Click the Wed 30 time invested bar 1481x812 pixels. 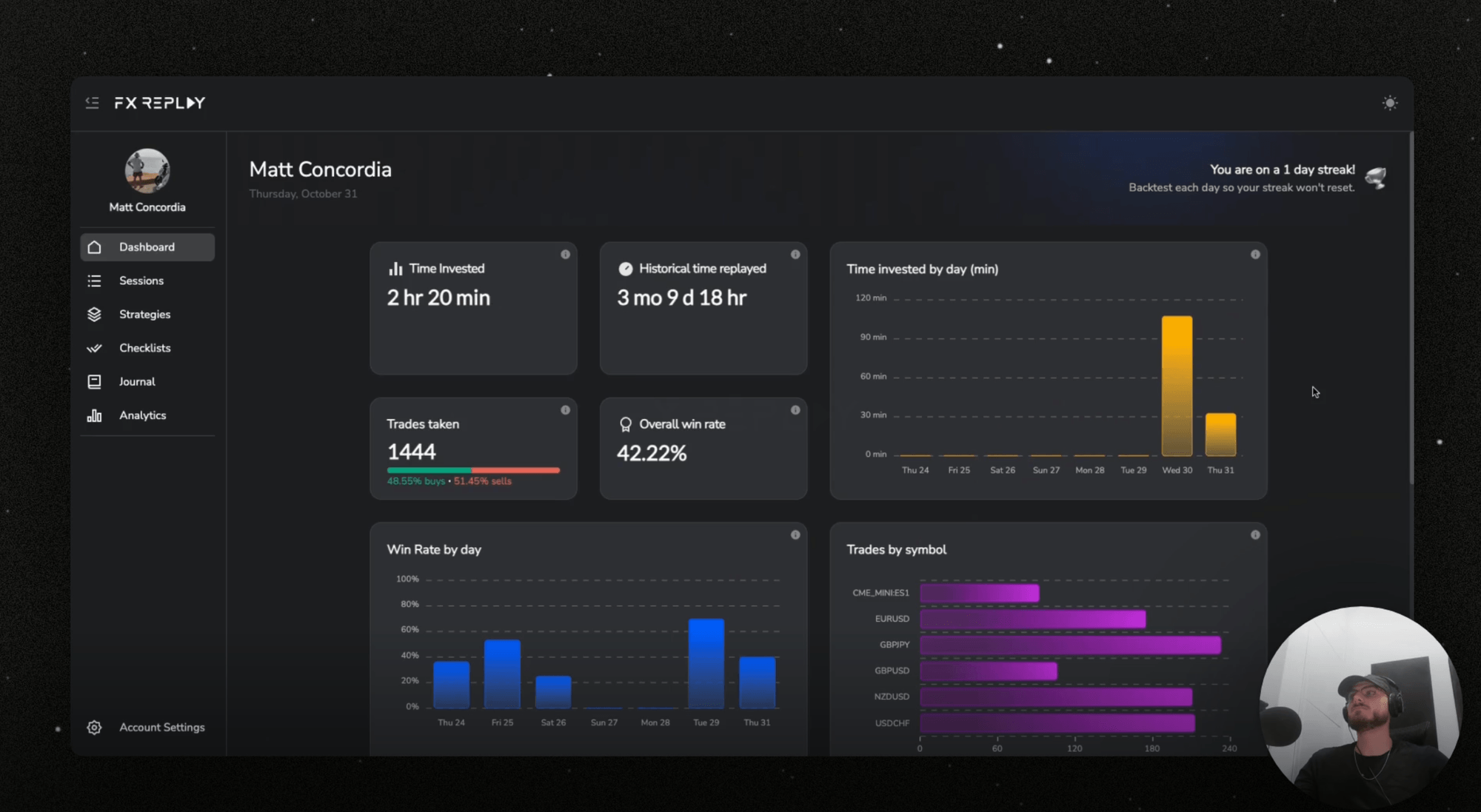point(1177,386)
